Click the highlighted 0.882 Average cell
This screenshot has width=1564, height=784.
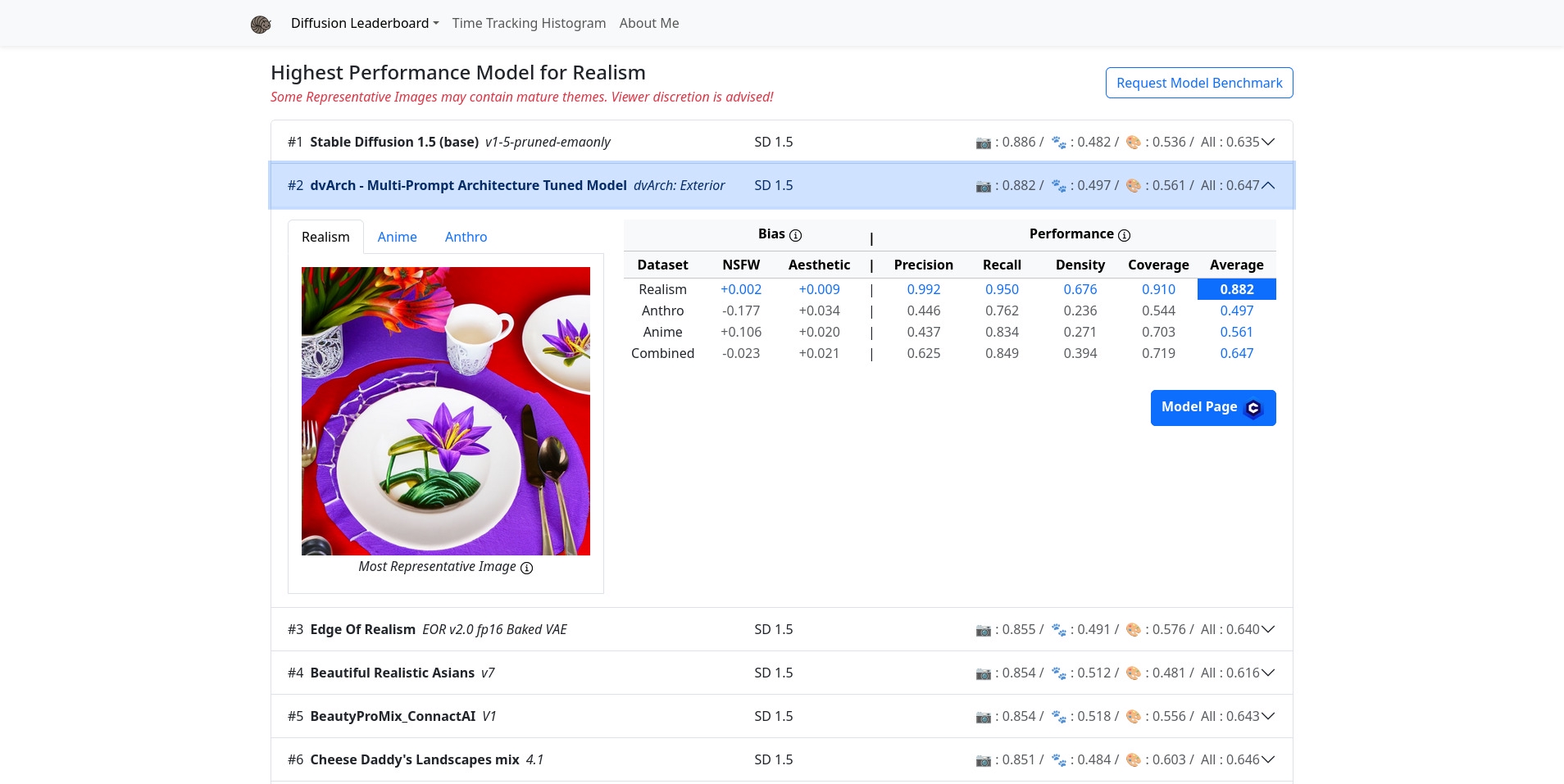coord(1236,289)
